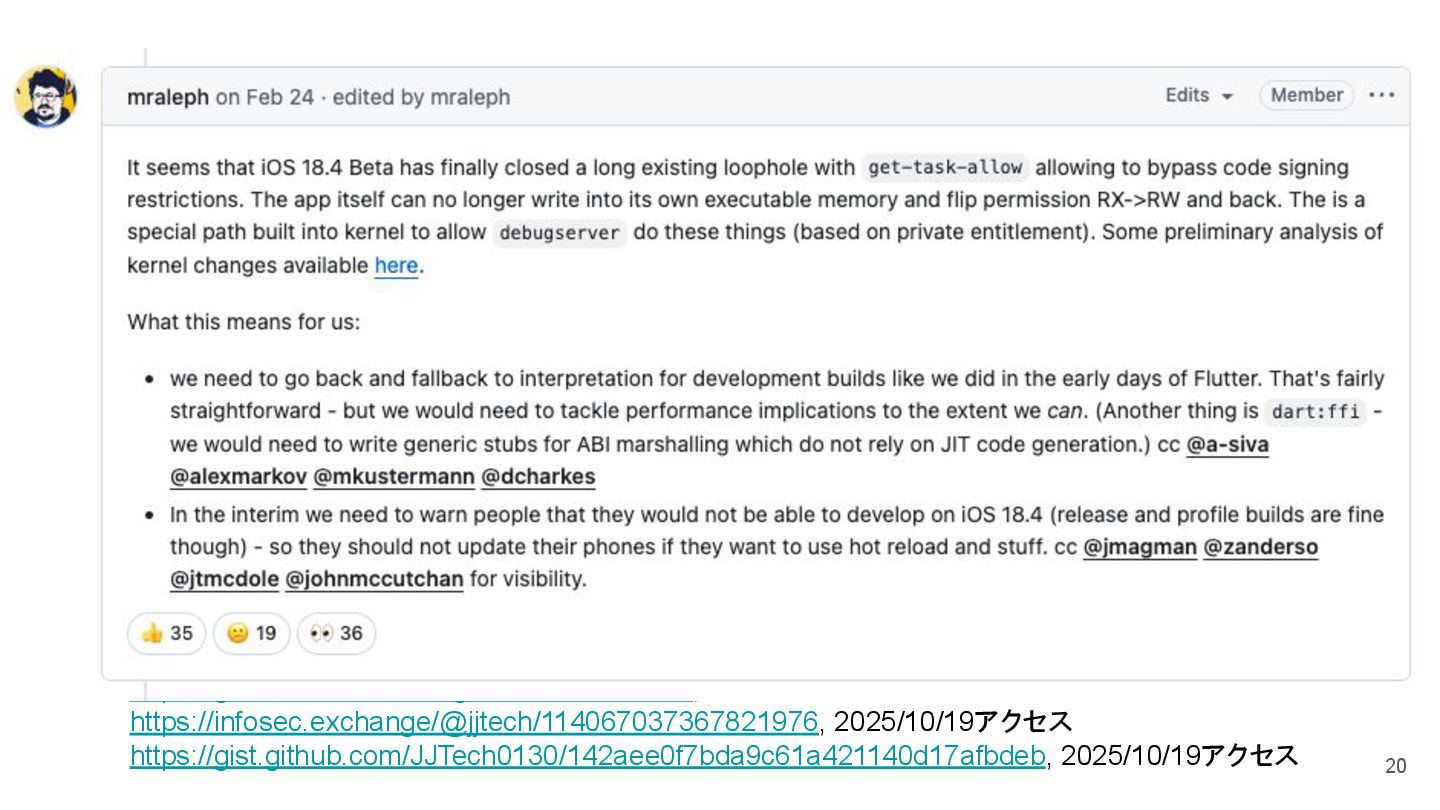Viewport: 1440px width, 810px height.
Task: Open the gist.github.com JJTech0130 URL
Action: coord(588,756)
